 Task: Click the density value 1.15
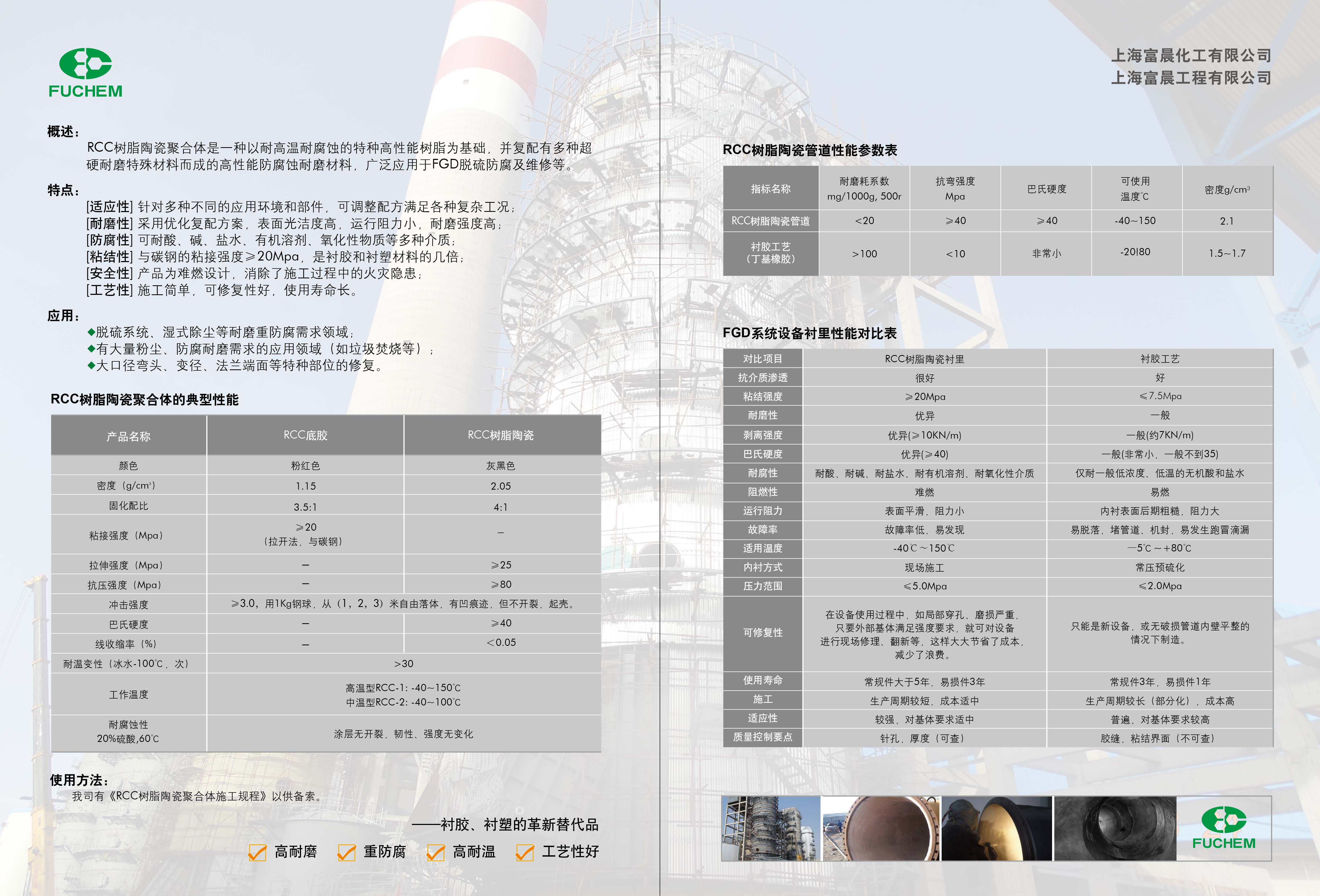[305, 486]
